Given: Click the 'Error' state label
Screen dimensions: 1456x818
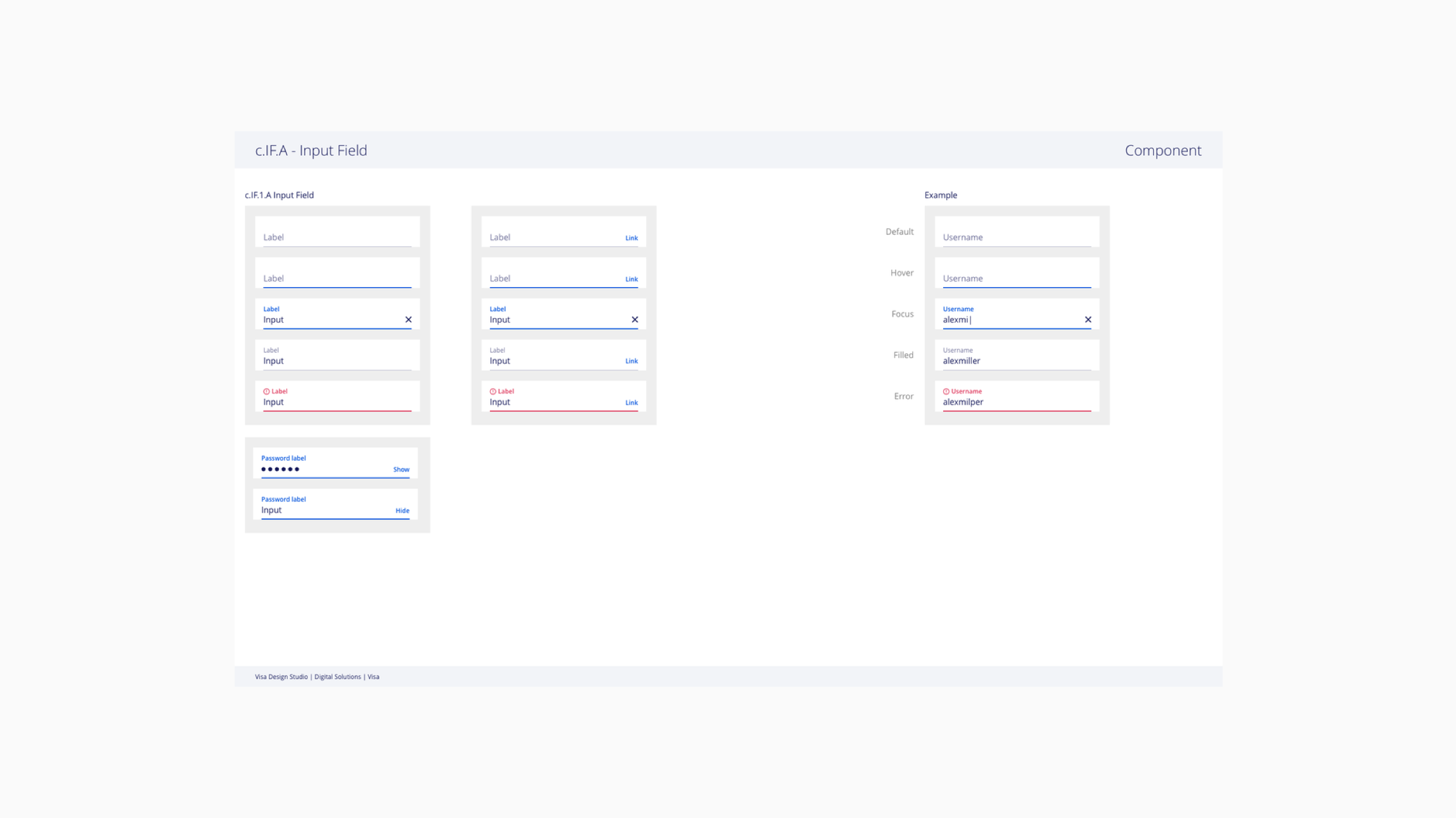Looking at the screenshot, I should 904,396.
